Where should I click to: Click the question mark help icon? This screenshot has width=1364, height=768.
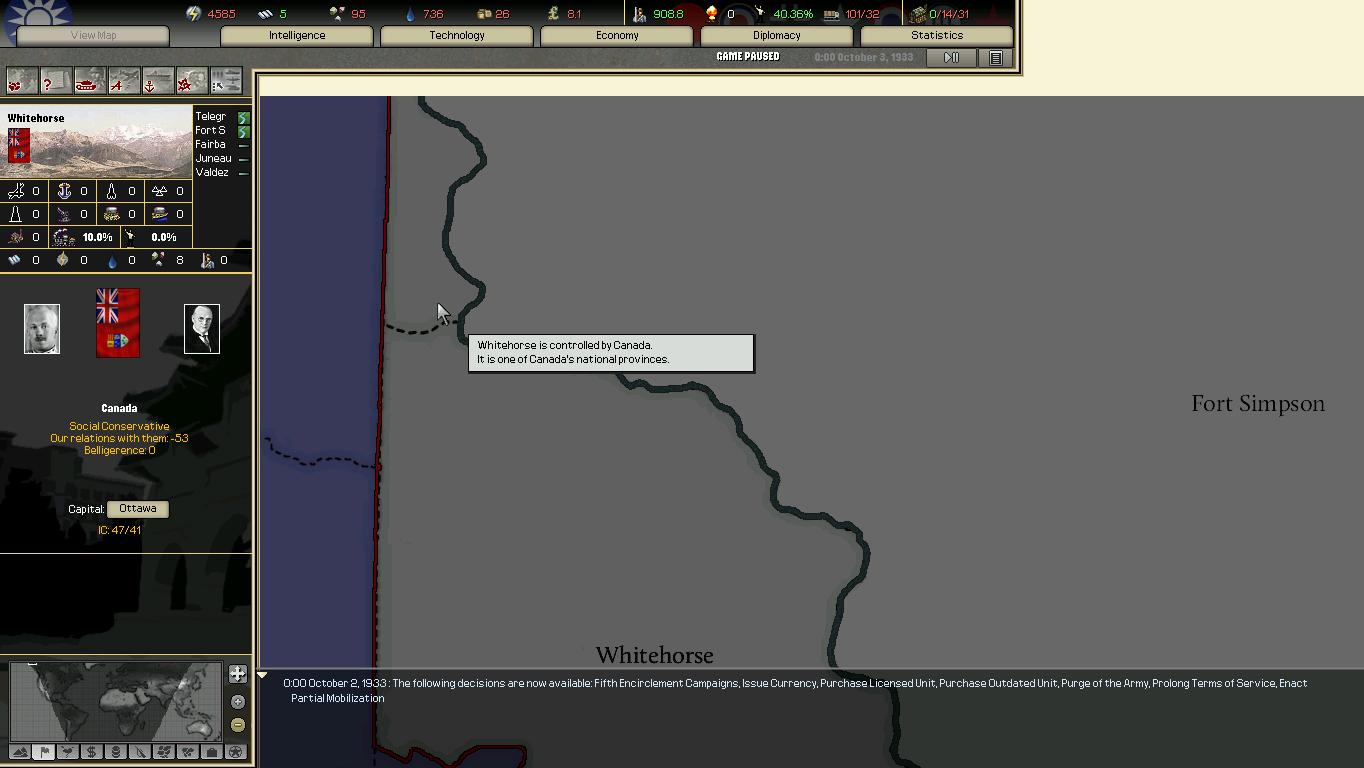coord(56,81)
